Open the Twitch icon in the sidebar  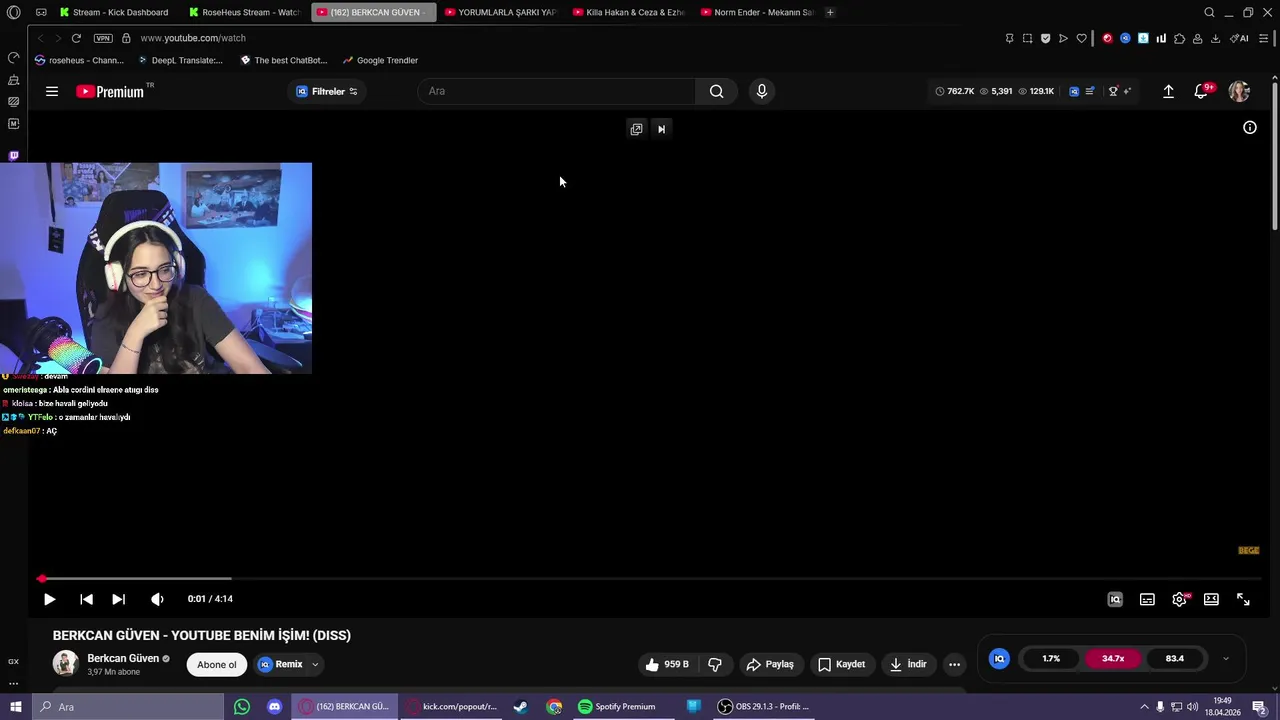13,156
